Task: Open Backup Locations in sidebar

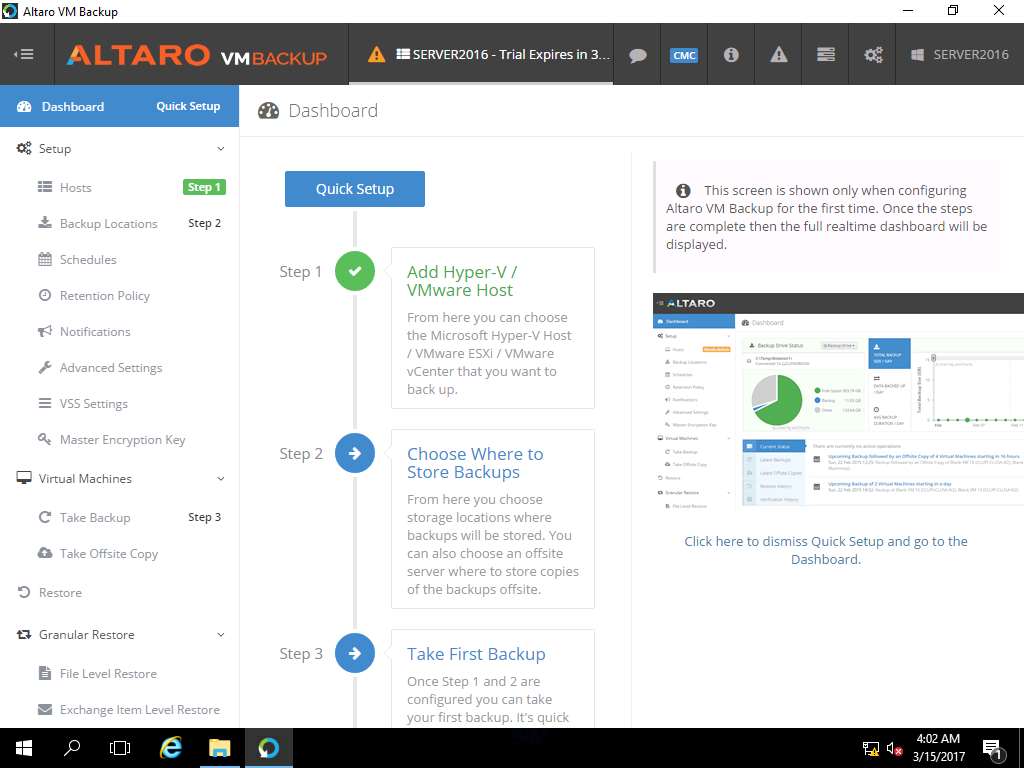Action: click(x=108, y=223)
